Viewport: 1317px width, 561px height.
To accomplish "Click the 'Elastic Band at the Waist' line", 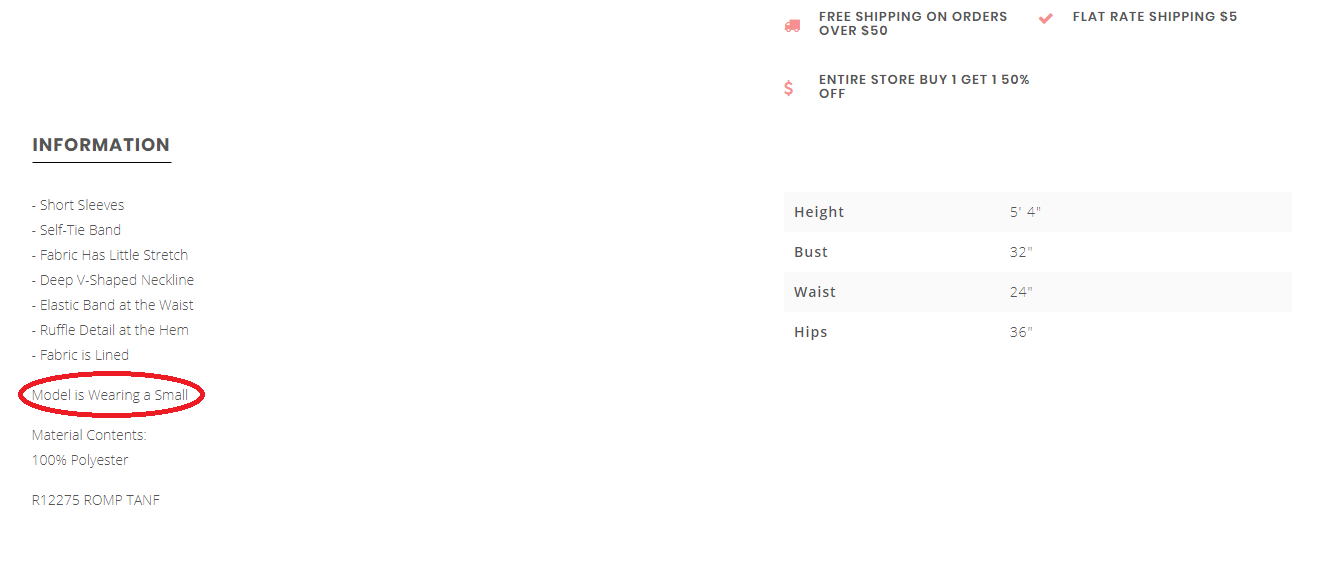I will (113, 305).
